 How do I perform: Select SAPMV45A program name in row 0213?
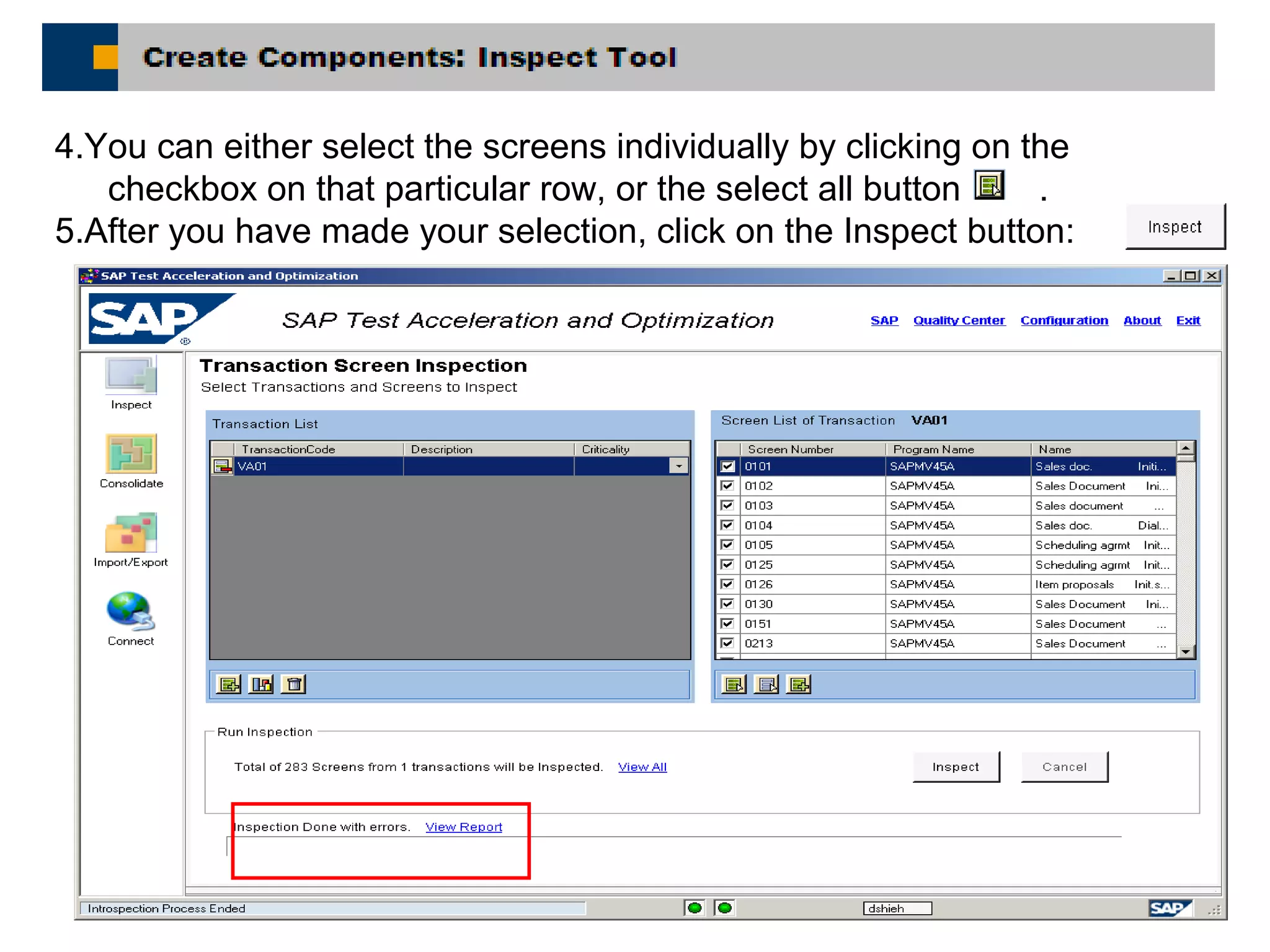[959, 643]
